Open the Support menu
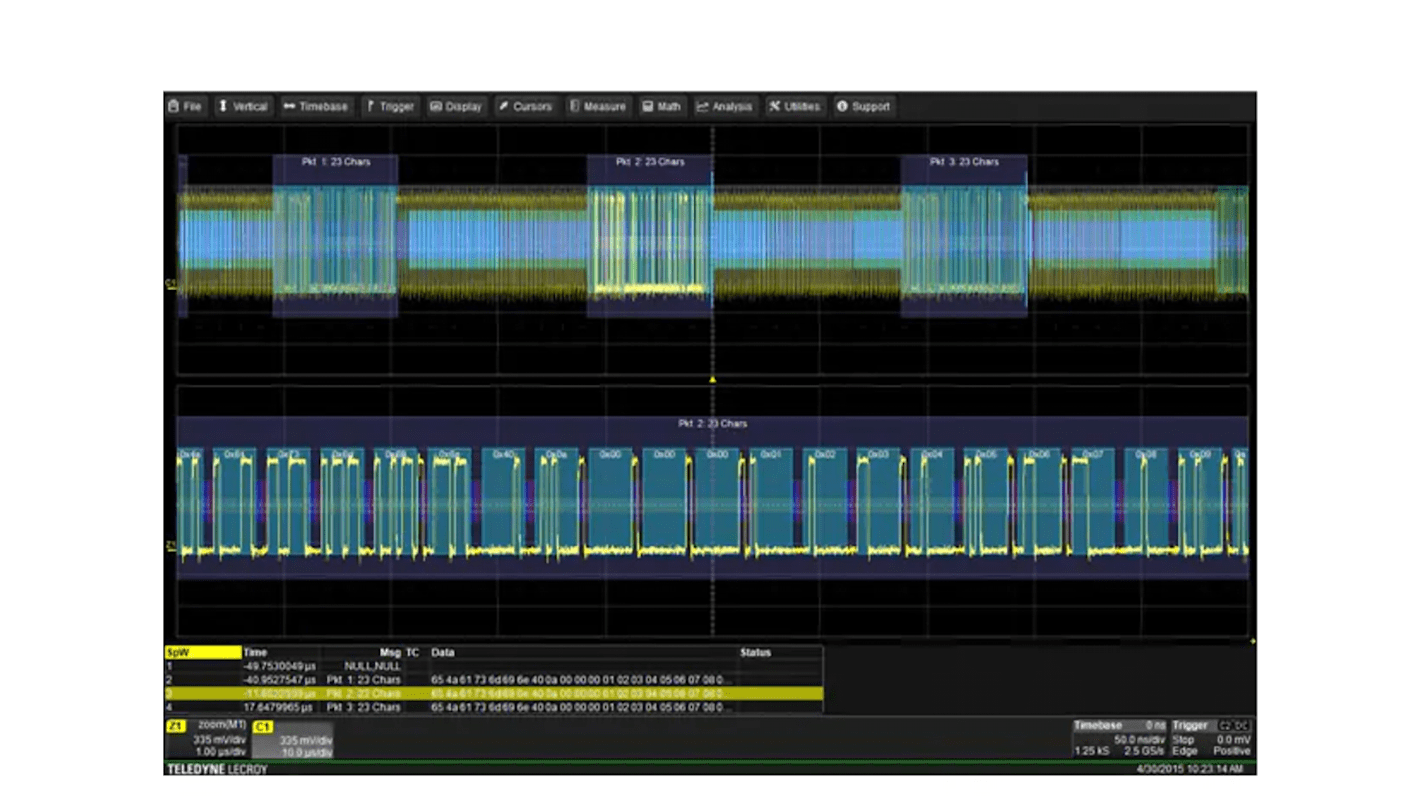Viewport: 1420px width, 798px height. coord(863,106)
